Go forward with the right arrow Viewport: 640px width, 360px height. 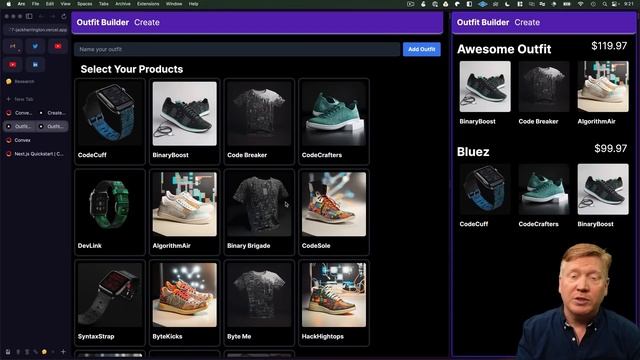pyautogui.click(x=53, y=16)
